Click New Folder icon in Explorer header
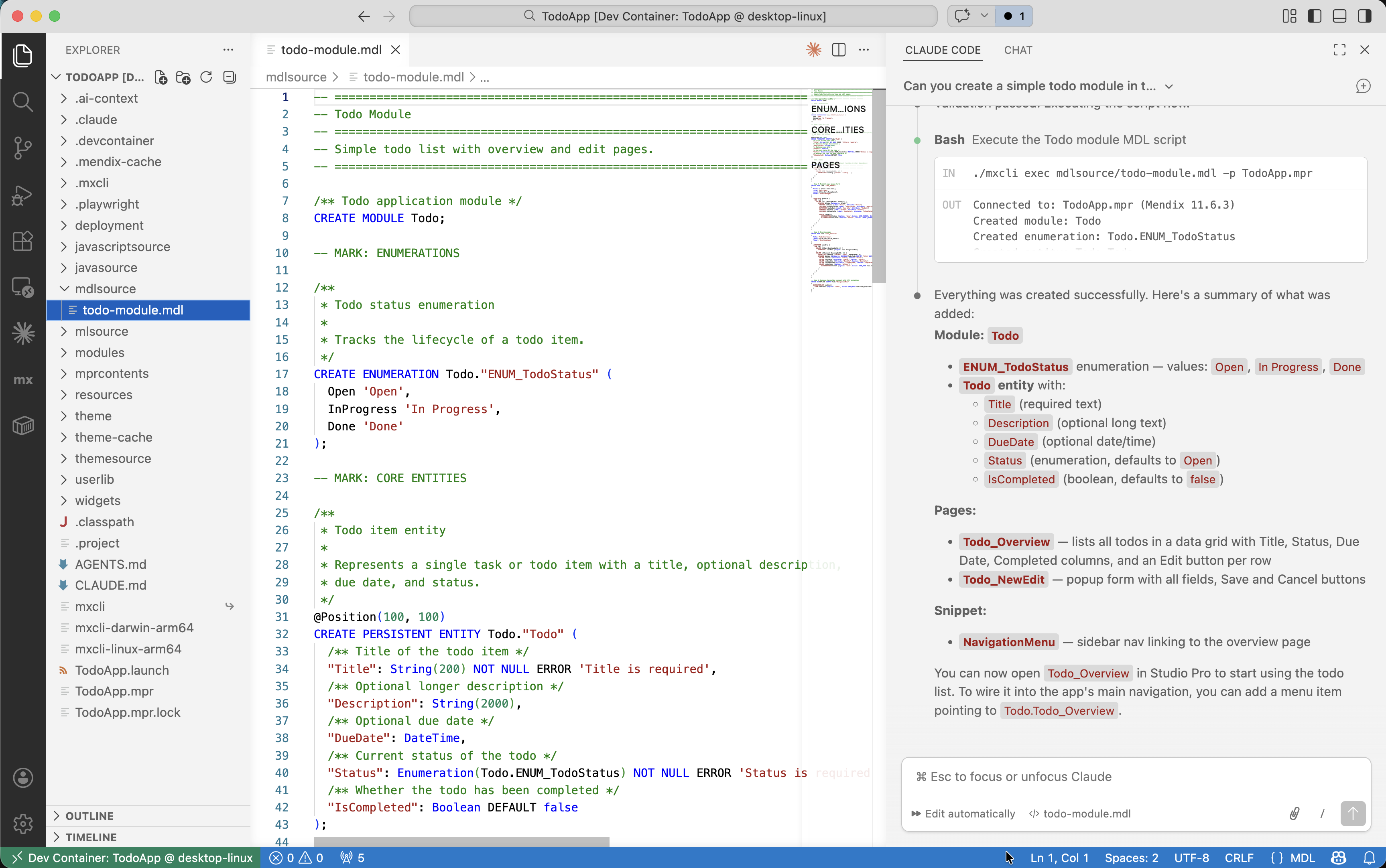Viewport: 1386px width, 868px height. [x=183, y=77]
